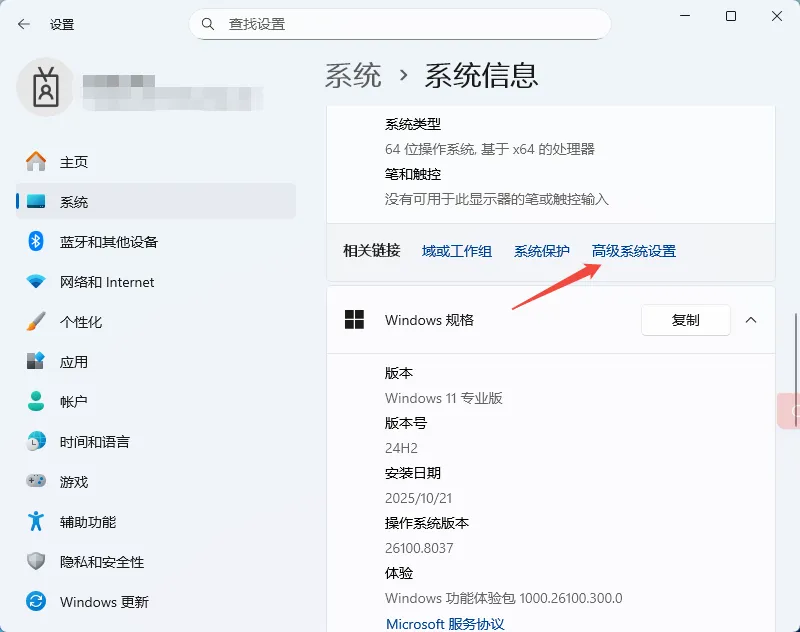Open 蓝牙和其他设备 settings
Viewport: 800px width, 632px height.
coord(156,241)
